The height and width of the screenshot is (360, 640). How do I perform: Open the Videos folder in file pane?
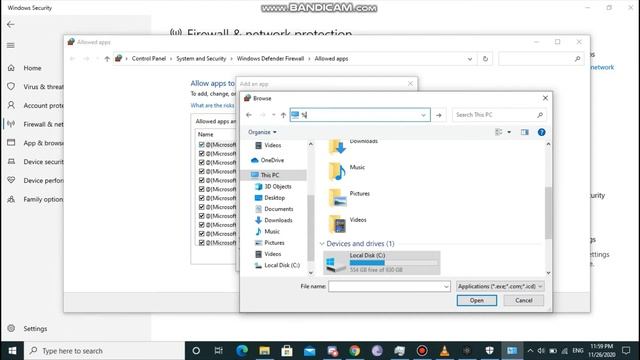coord(338,224)
